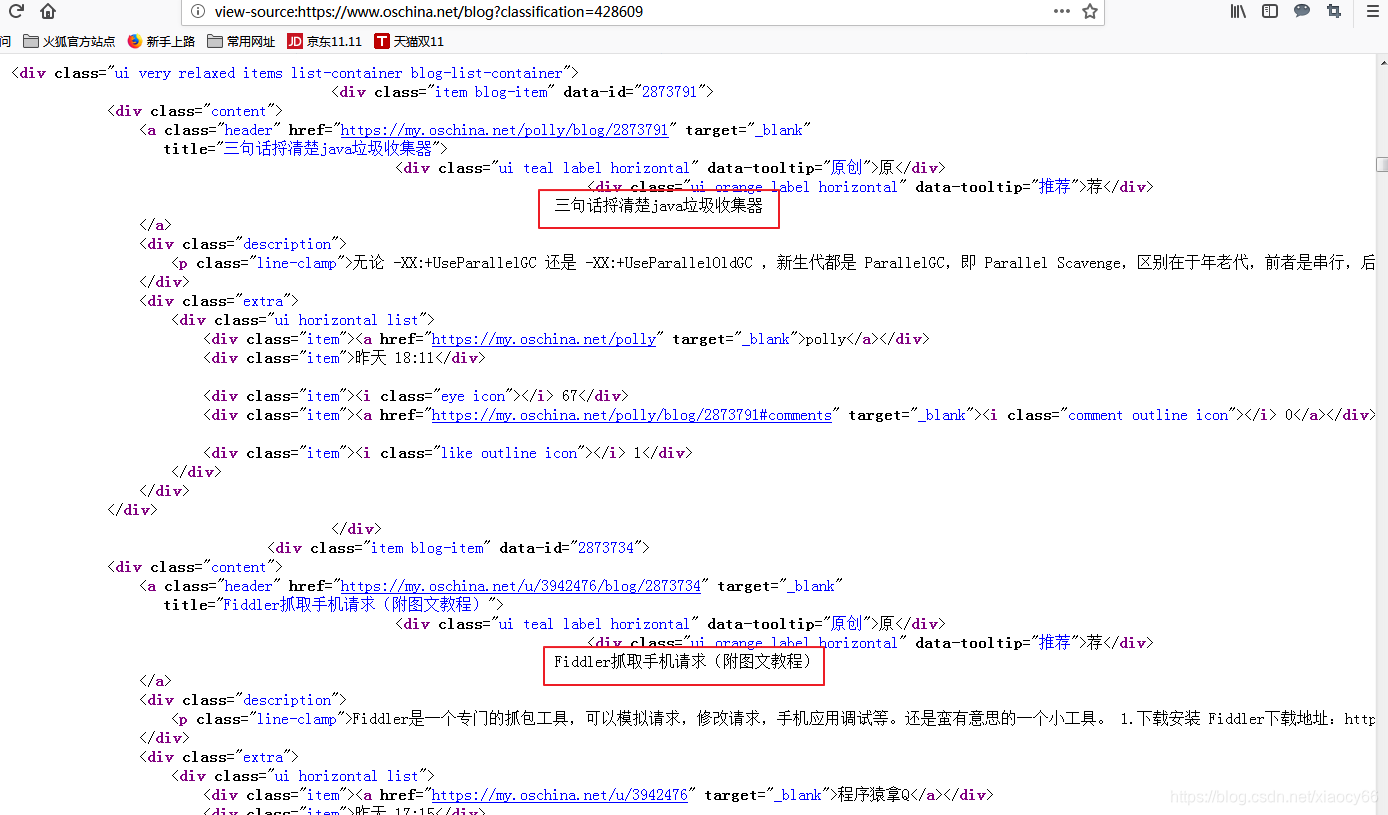
Task: Click class value "ui very relaxed items list-container blog-list-container"
Action: pos(340,73)
